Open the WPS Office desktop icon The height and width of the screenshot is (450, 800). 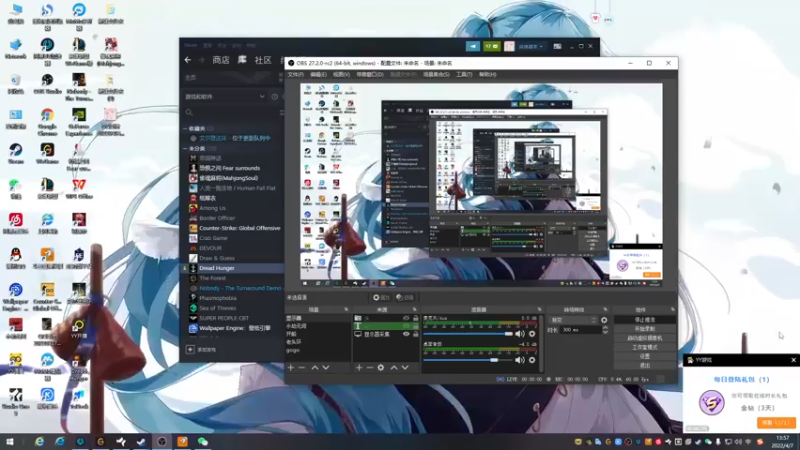click(79, 188)
